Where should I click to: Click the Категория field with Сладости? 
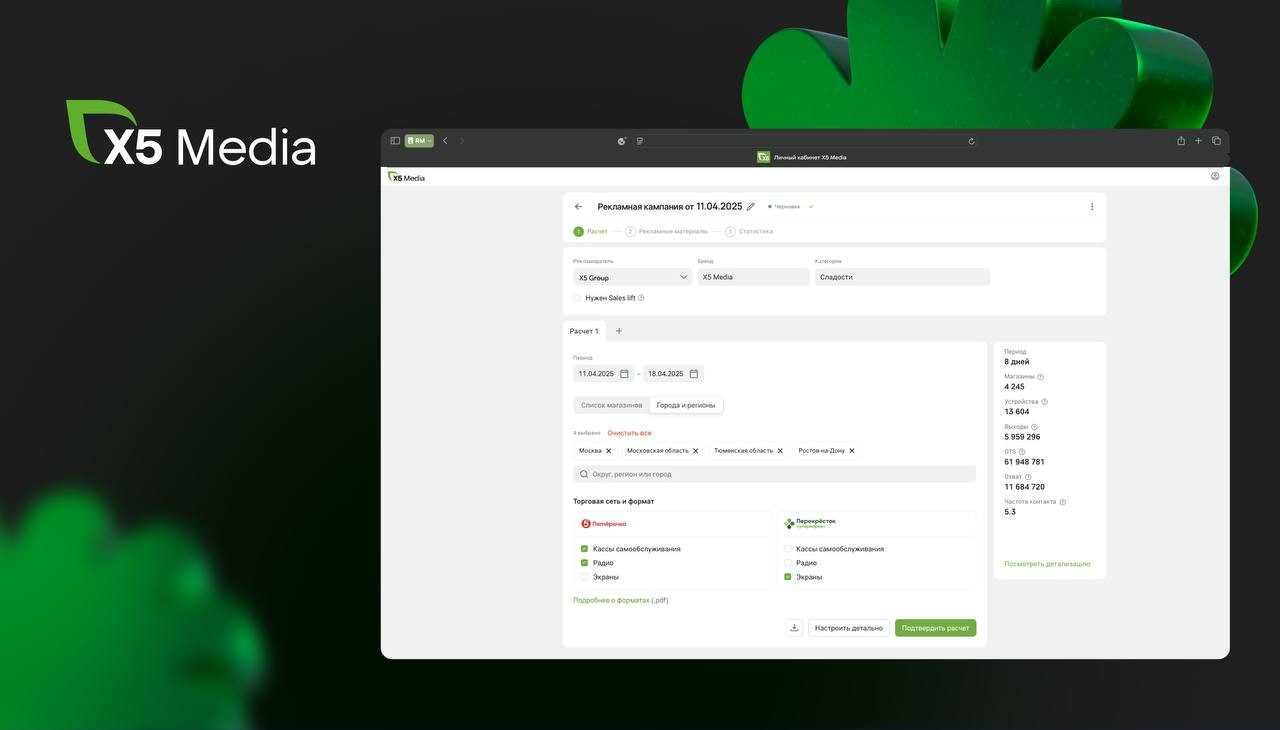pos(902,277)
